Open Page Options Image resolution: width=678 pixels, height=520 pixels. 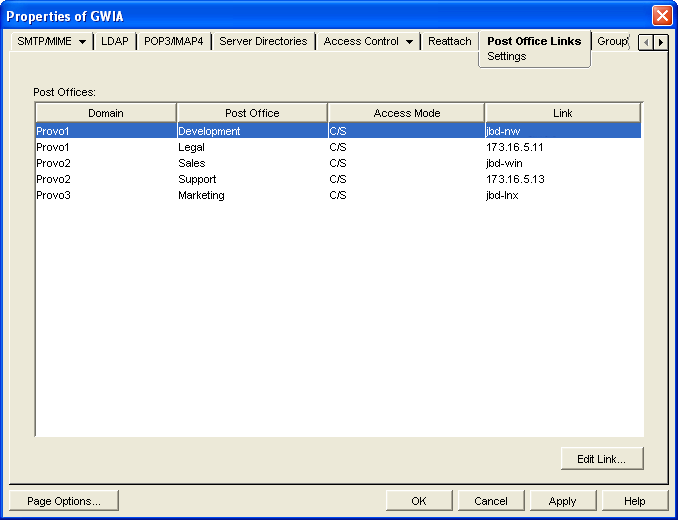pyautogui.click(x=64, y=501)
